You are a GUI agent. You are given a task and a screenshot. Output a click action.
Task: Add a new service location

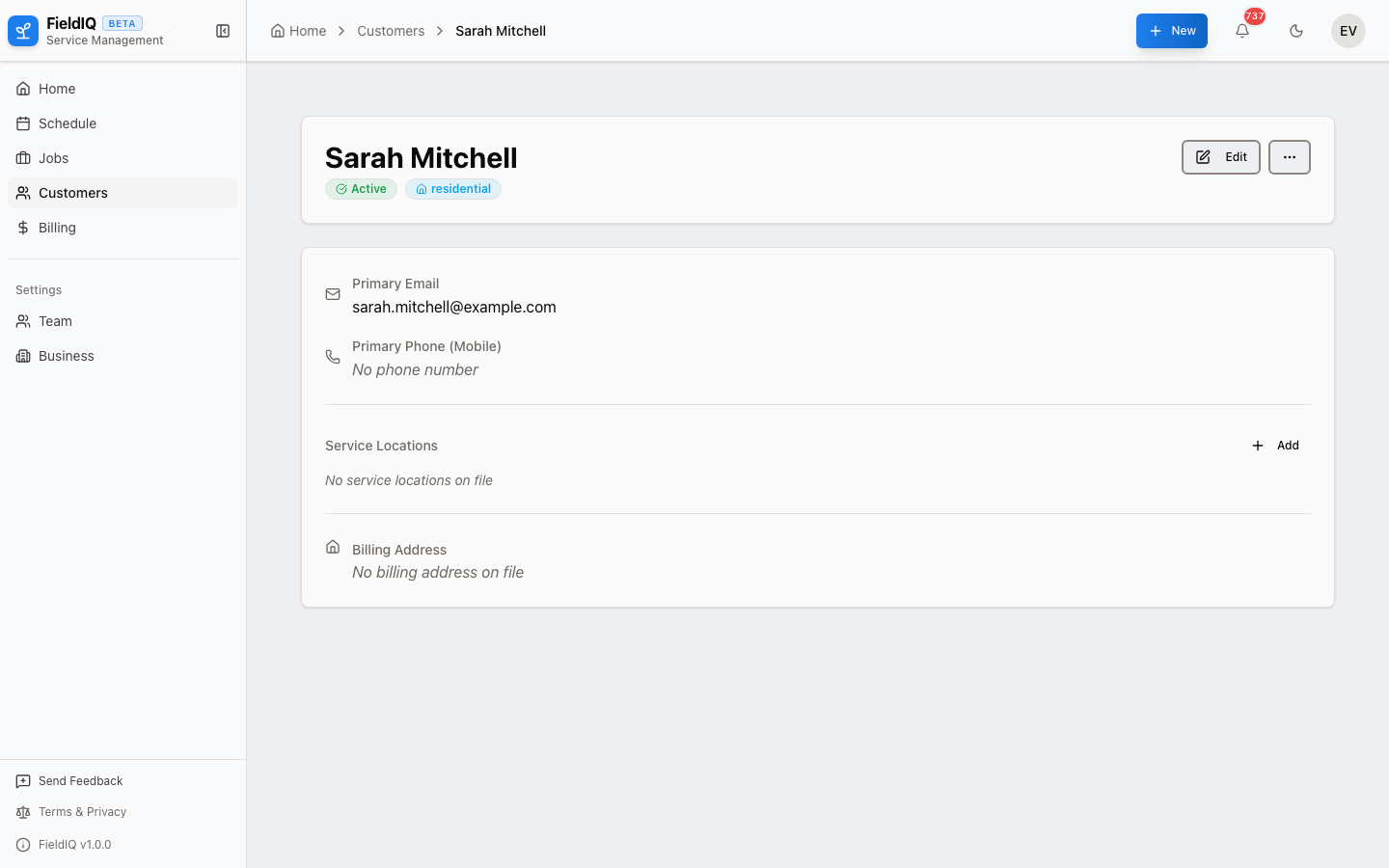tap(1275, 446)
